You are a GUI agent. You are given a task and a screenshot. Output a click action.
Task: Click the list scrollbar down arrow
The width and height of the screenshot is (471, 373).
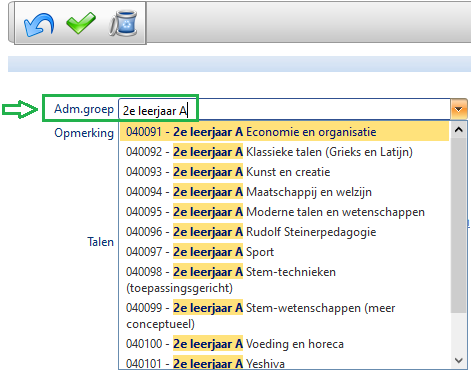point(459,361)
